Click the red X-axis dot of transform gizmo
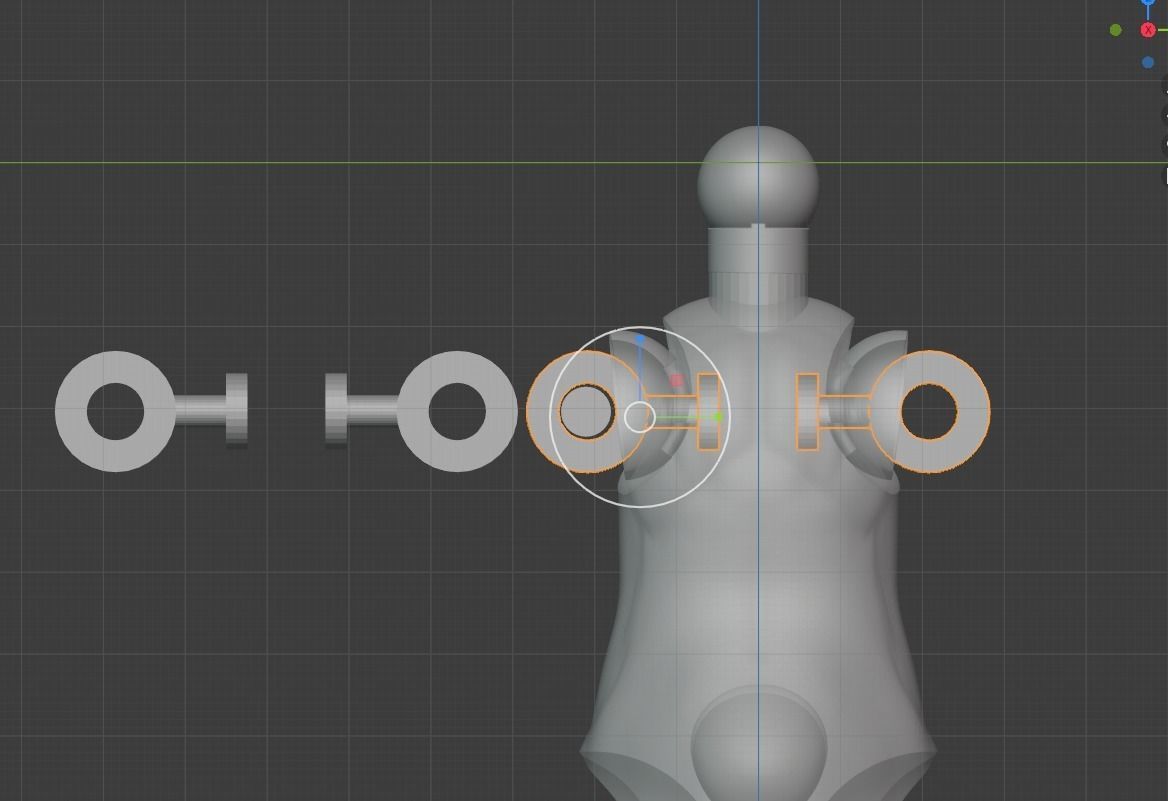The height and width of the screenshot is (801, 1168). pos(676,381)
